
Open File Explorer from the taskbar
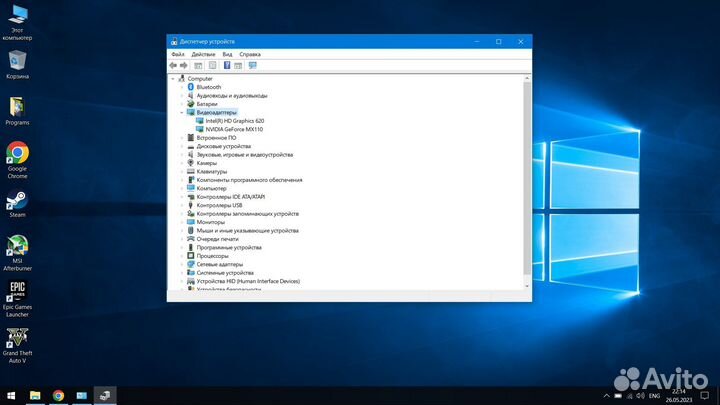tap(35, 395)
